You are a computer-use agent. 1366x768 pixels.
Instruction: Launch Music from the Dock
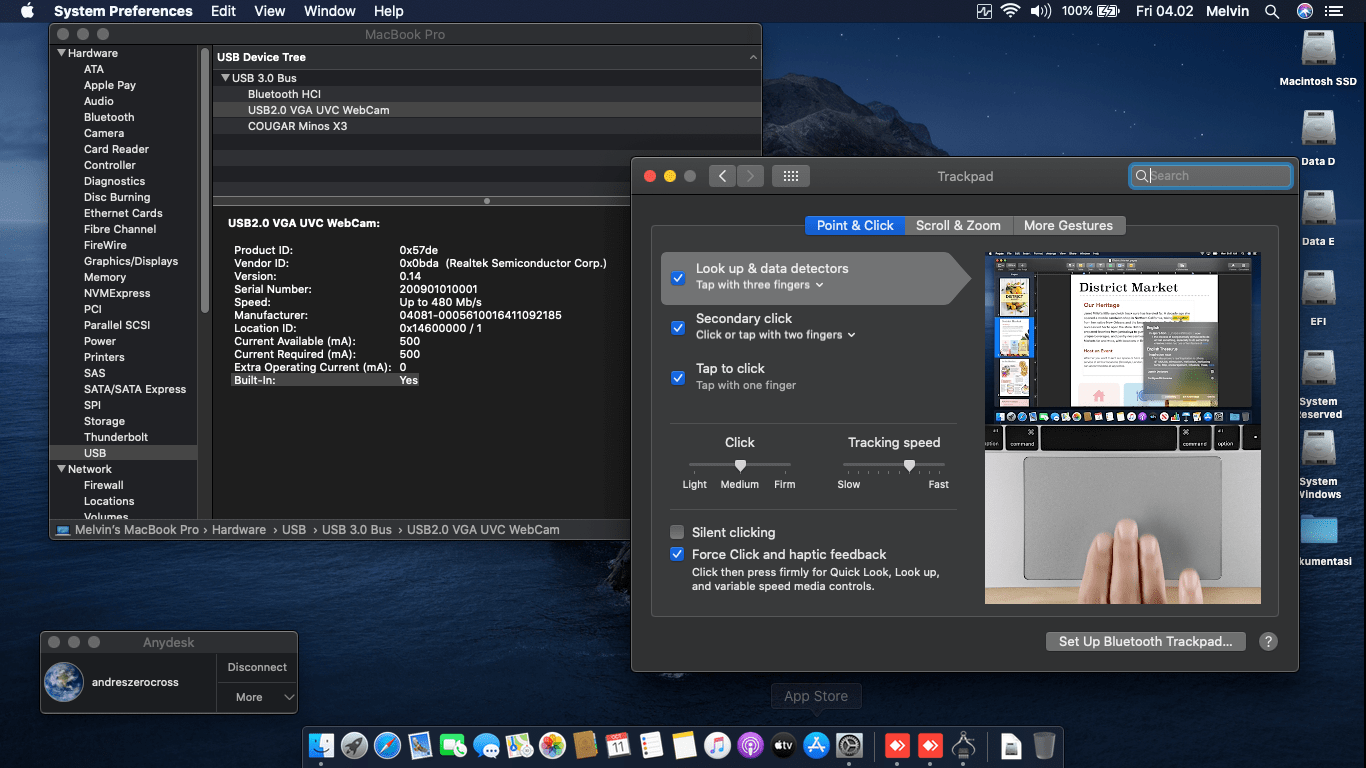tap(717, 745)
